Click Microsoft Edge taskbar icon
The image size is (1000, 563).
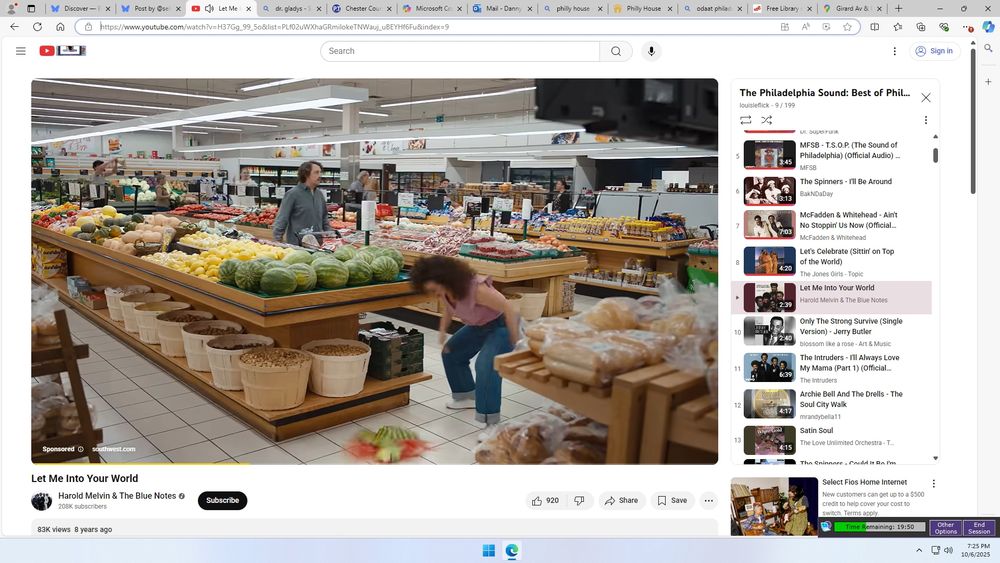511,550
